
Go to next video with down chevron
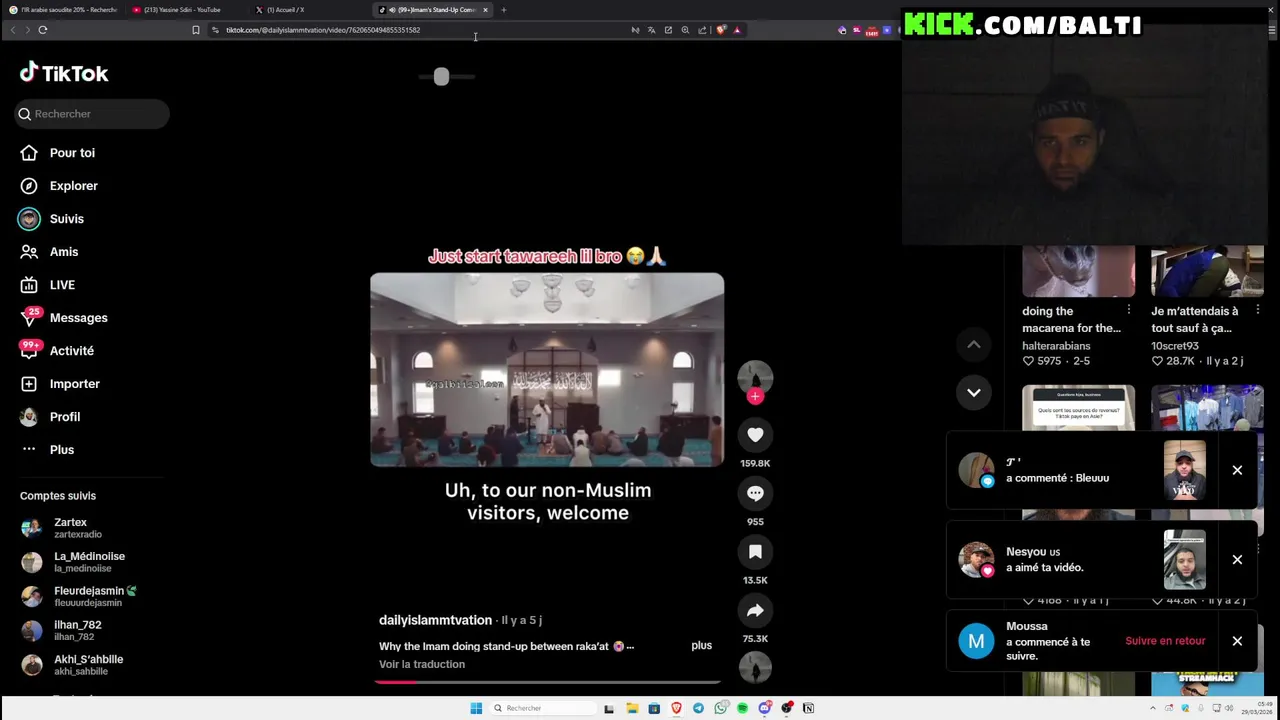[x=973, y=393]
